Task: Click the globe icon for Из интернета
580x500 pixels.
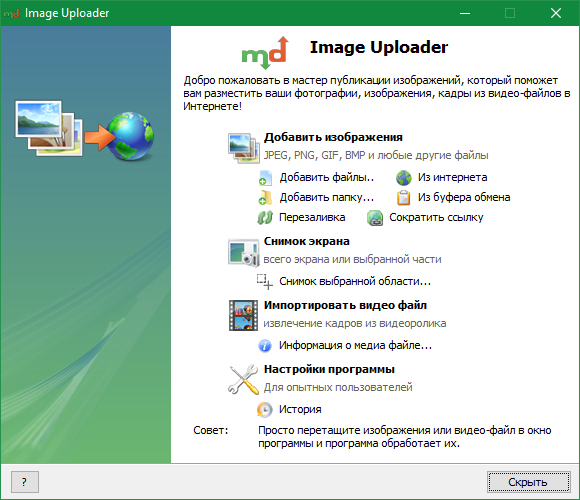Action: [x=404, y=178]
